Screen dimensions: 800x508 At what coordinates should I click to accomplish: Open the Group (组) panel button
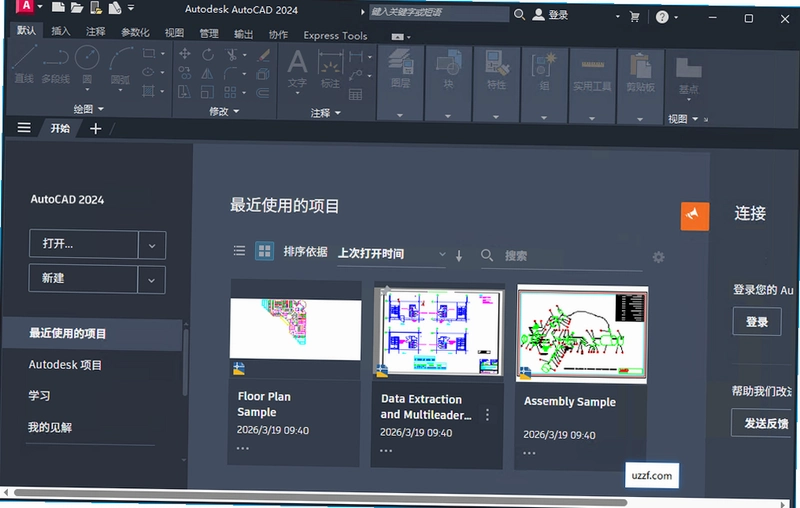[544, 71]
